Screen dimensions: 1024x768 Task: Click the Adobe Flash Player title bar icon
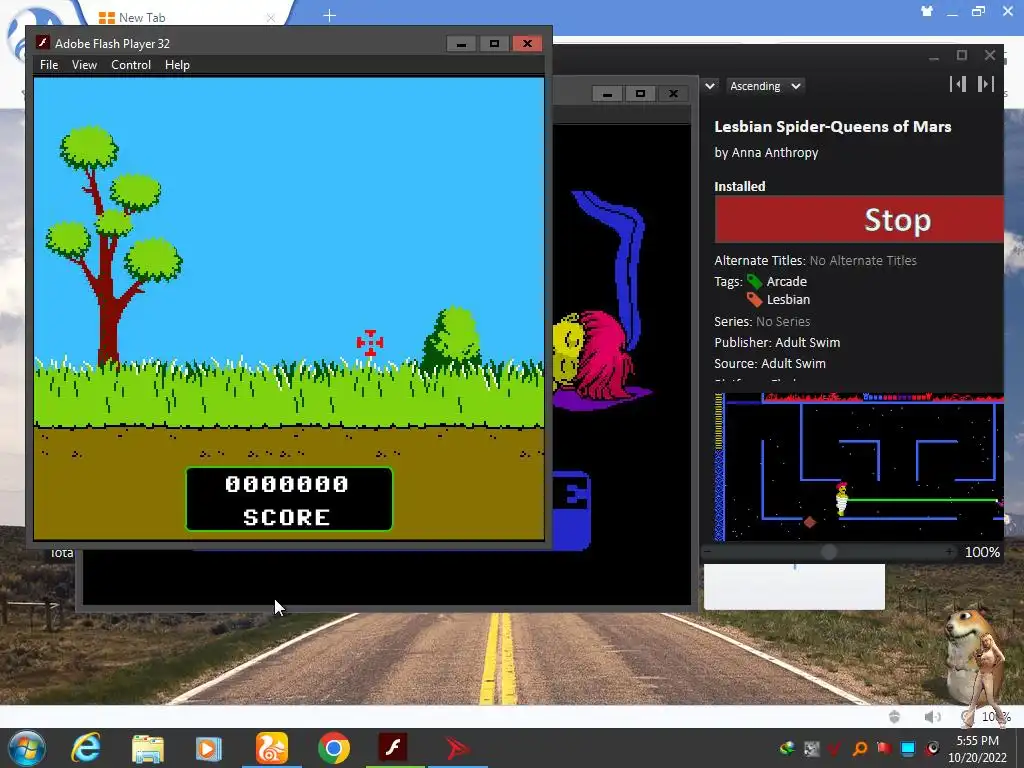pos(42,43)
